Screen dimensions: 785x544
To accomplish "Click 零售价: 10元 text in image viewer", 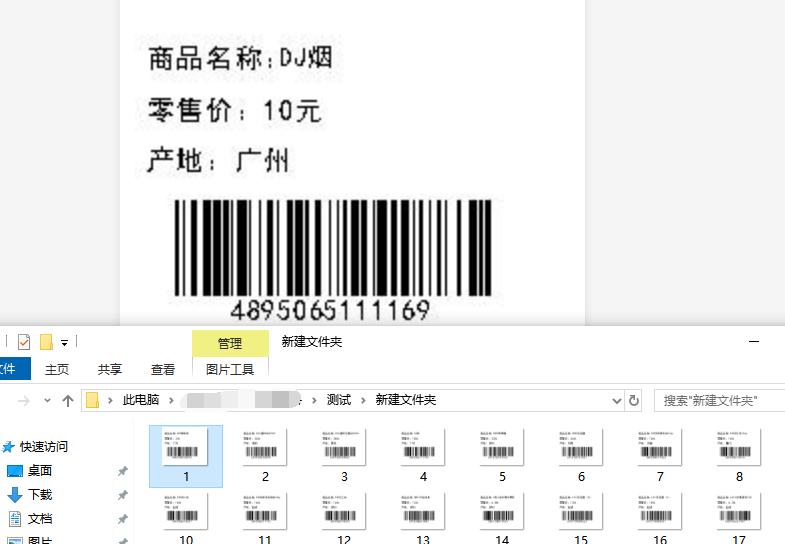I will pyautogui.click(x=234, y=110).
